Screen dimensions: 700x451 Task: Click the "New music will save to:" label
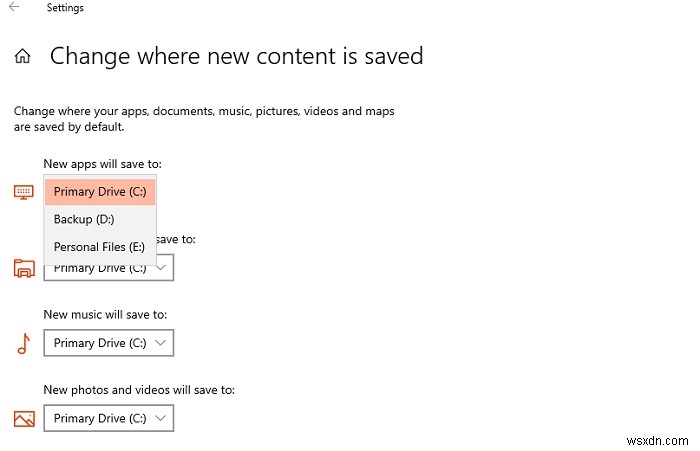(x=105, y=315)
